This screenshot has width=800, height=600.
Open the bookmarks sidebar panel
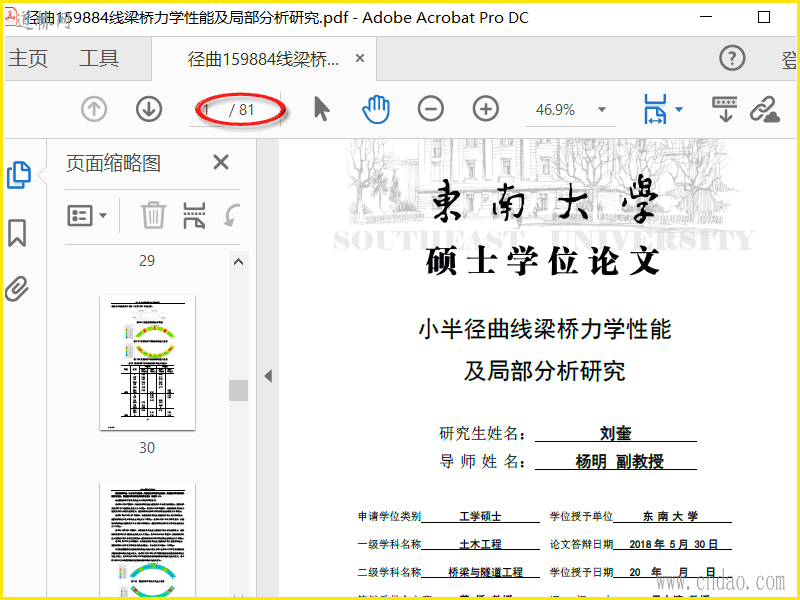coord(17,233)
